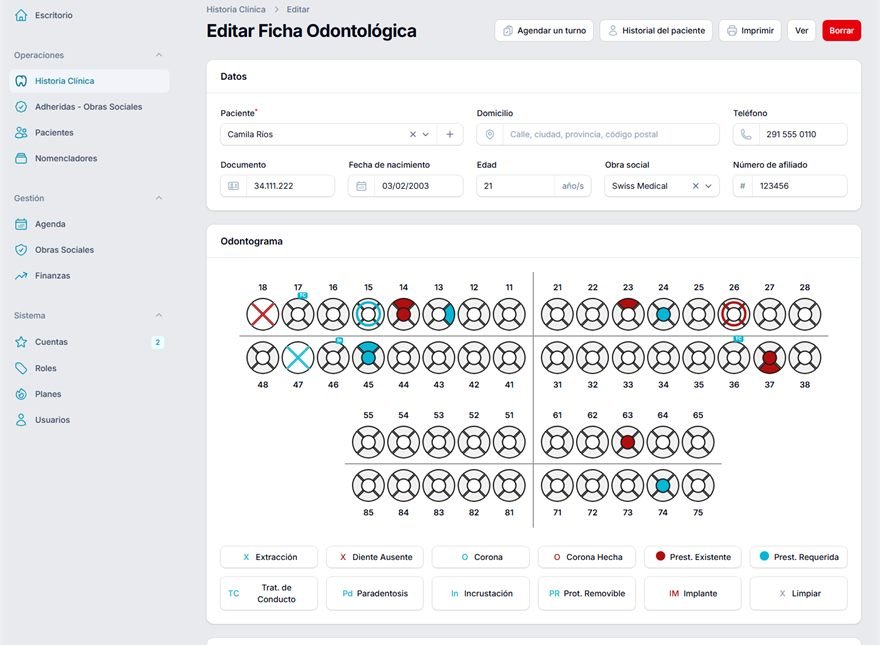Click tooth 37 in the odontogram
This screenshot has height=645, width=880.
pyautogui.click(x=769, y=358)
